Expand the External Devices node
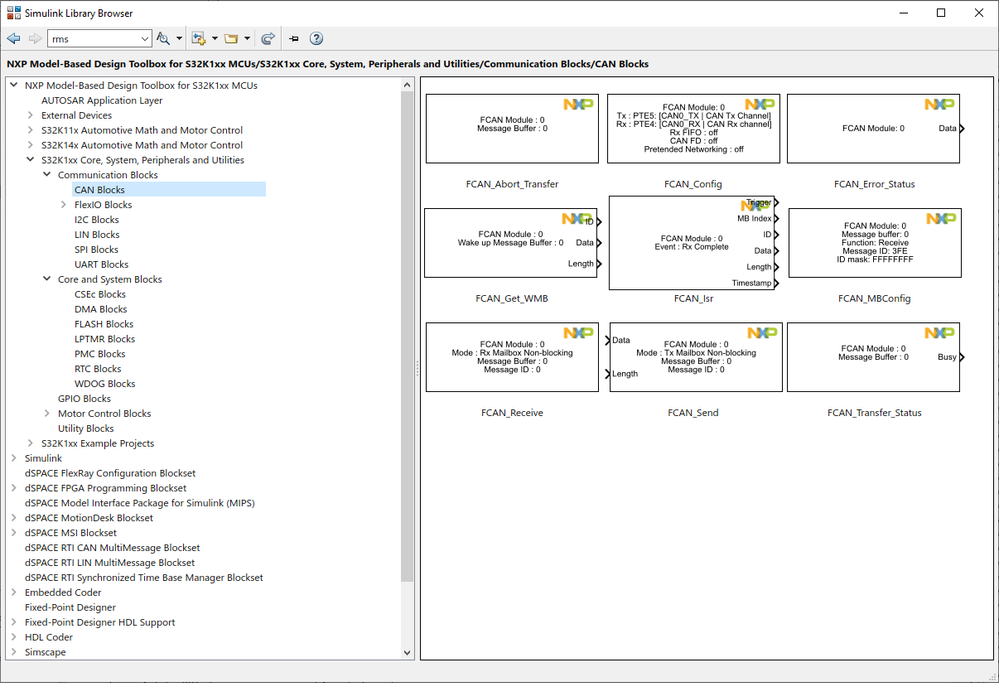Image resolution: width=999 pixels, height=683 pixels. pyautogui.click(x=31, y=115)
